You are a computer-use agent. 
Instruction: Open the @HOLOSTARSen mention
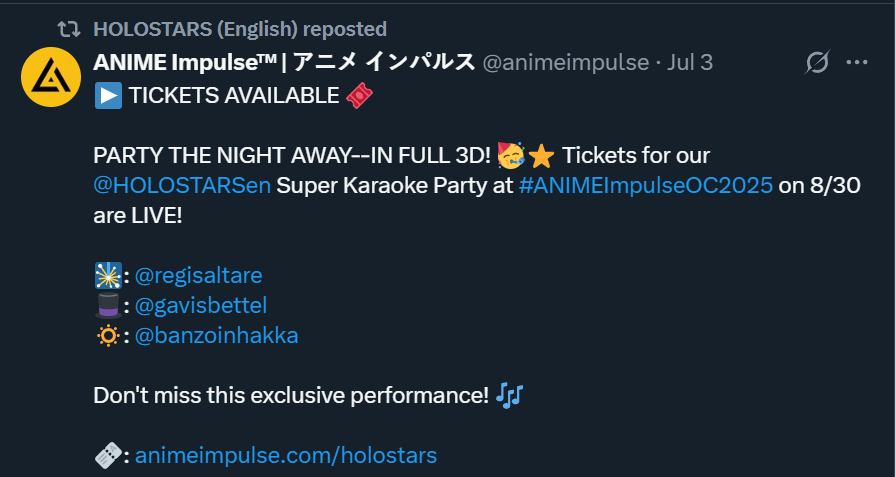[x=182, y=186]
